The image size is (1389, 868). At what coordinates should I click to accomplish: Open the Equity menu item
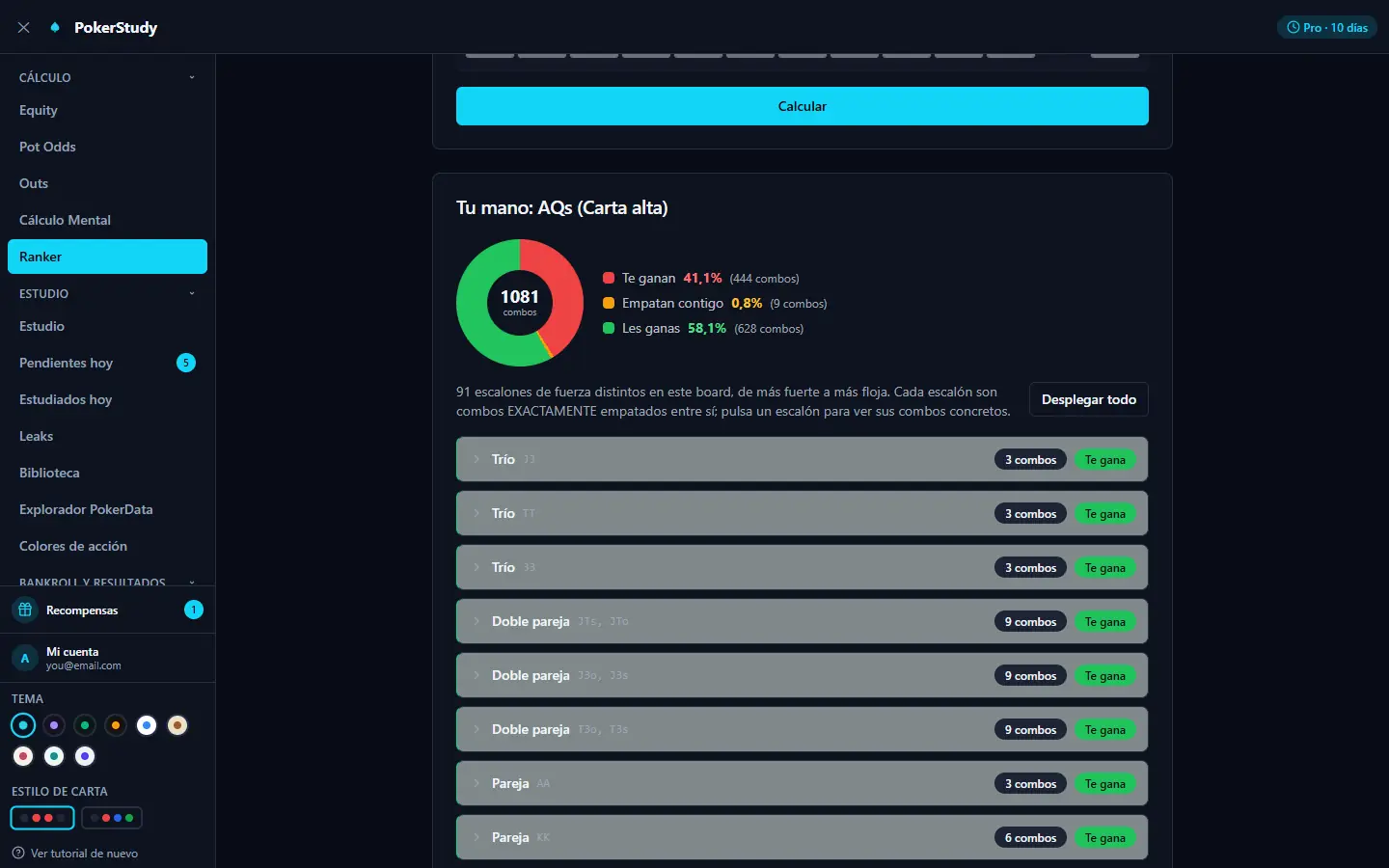(x=107, y=110)
